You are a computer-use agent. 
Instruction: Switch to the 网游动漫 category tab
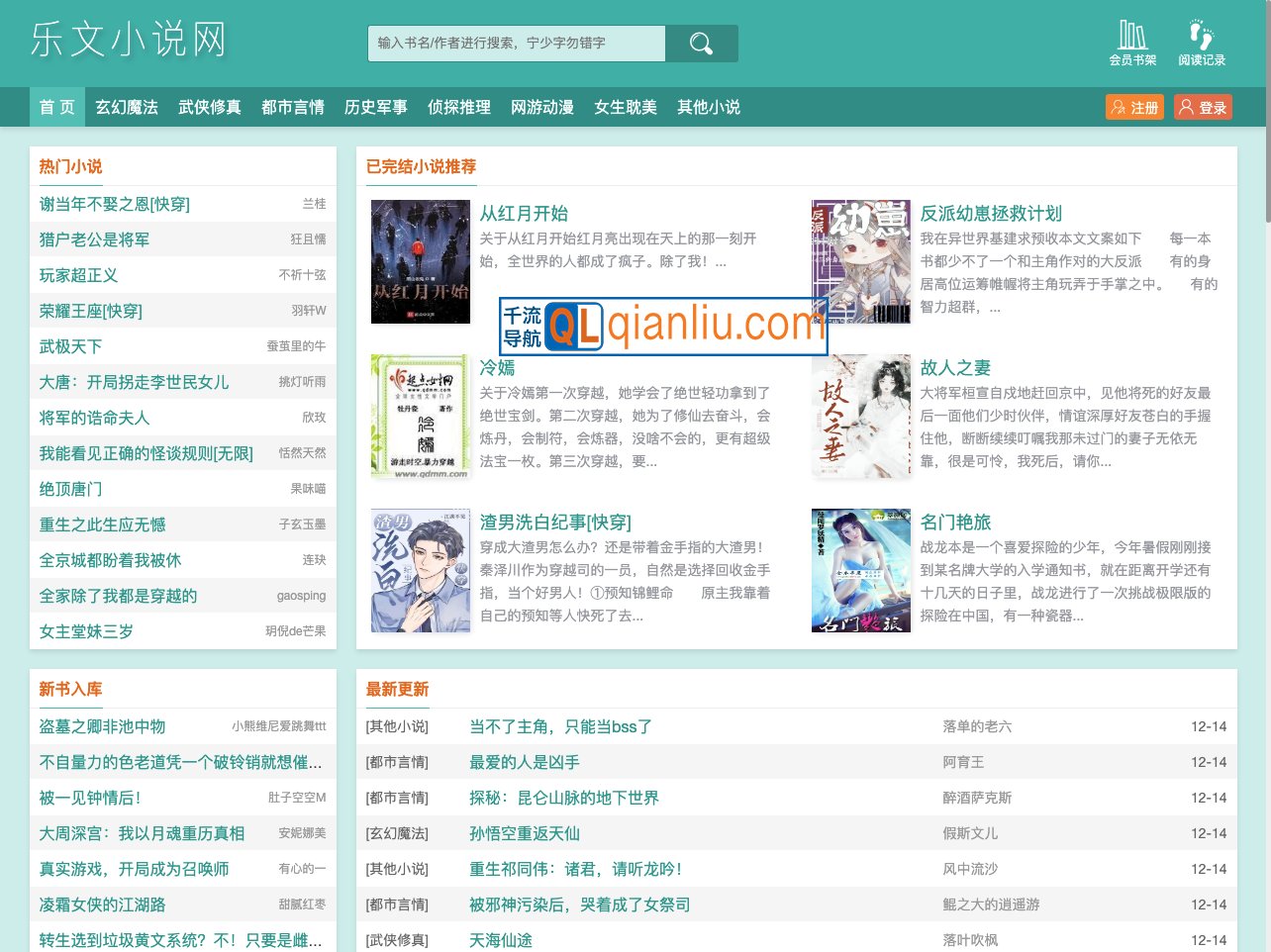tap(542, 108)
